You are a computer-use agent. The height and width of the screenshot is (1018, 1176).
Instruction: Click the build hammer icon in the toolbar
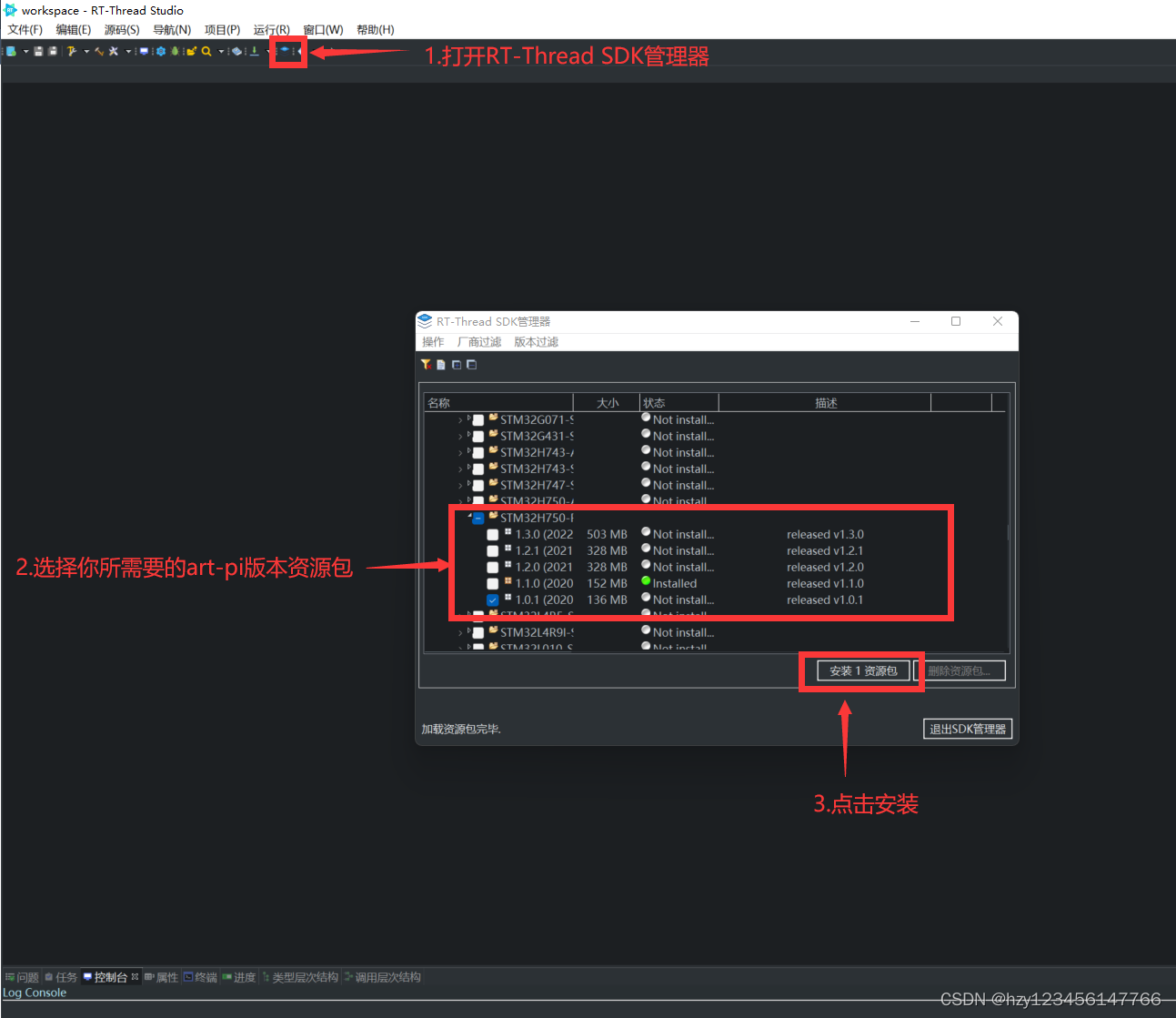tap(99, 51)
